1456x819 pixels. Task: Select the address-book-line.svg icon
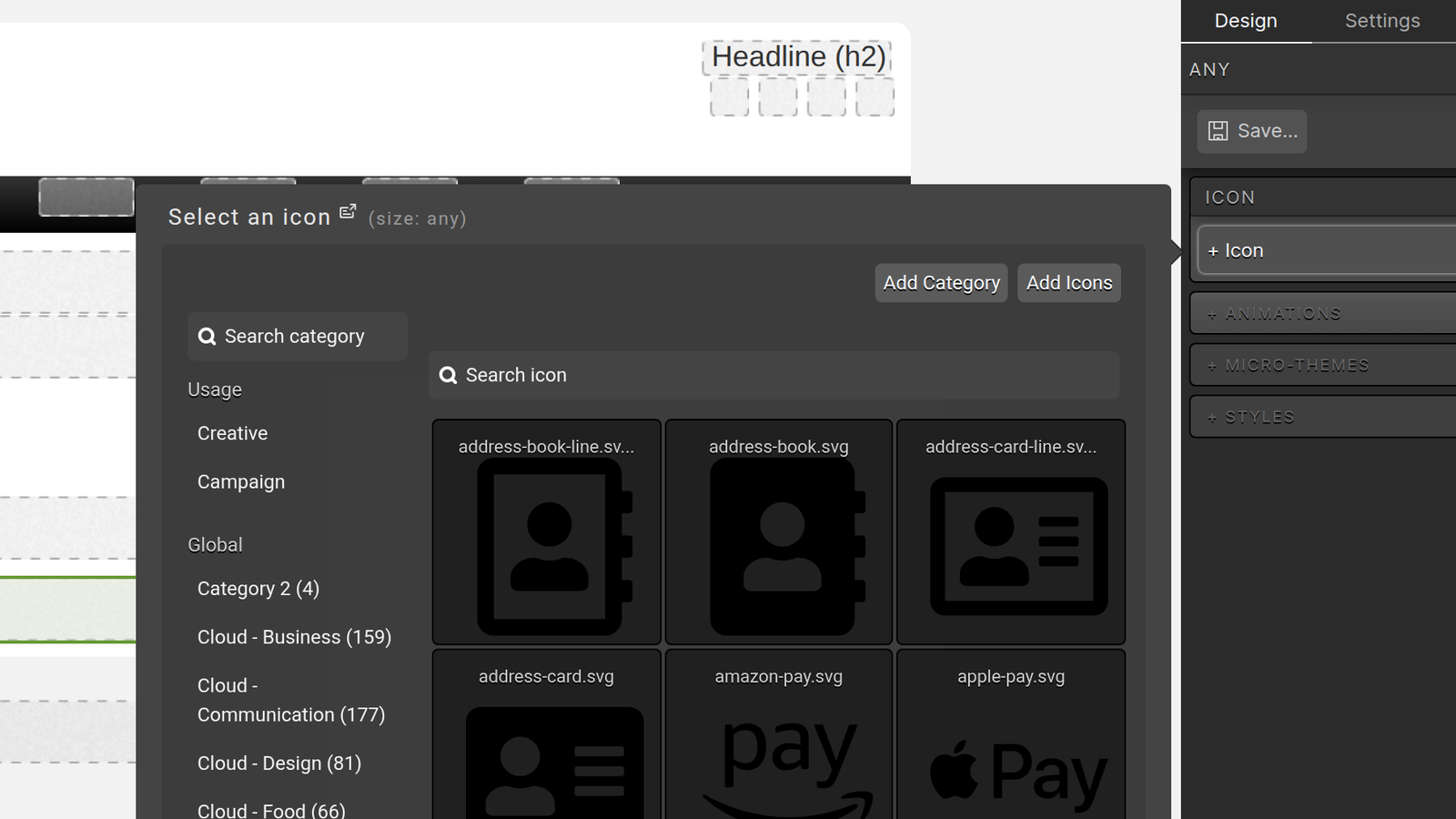click(x=546, y=532)
